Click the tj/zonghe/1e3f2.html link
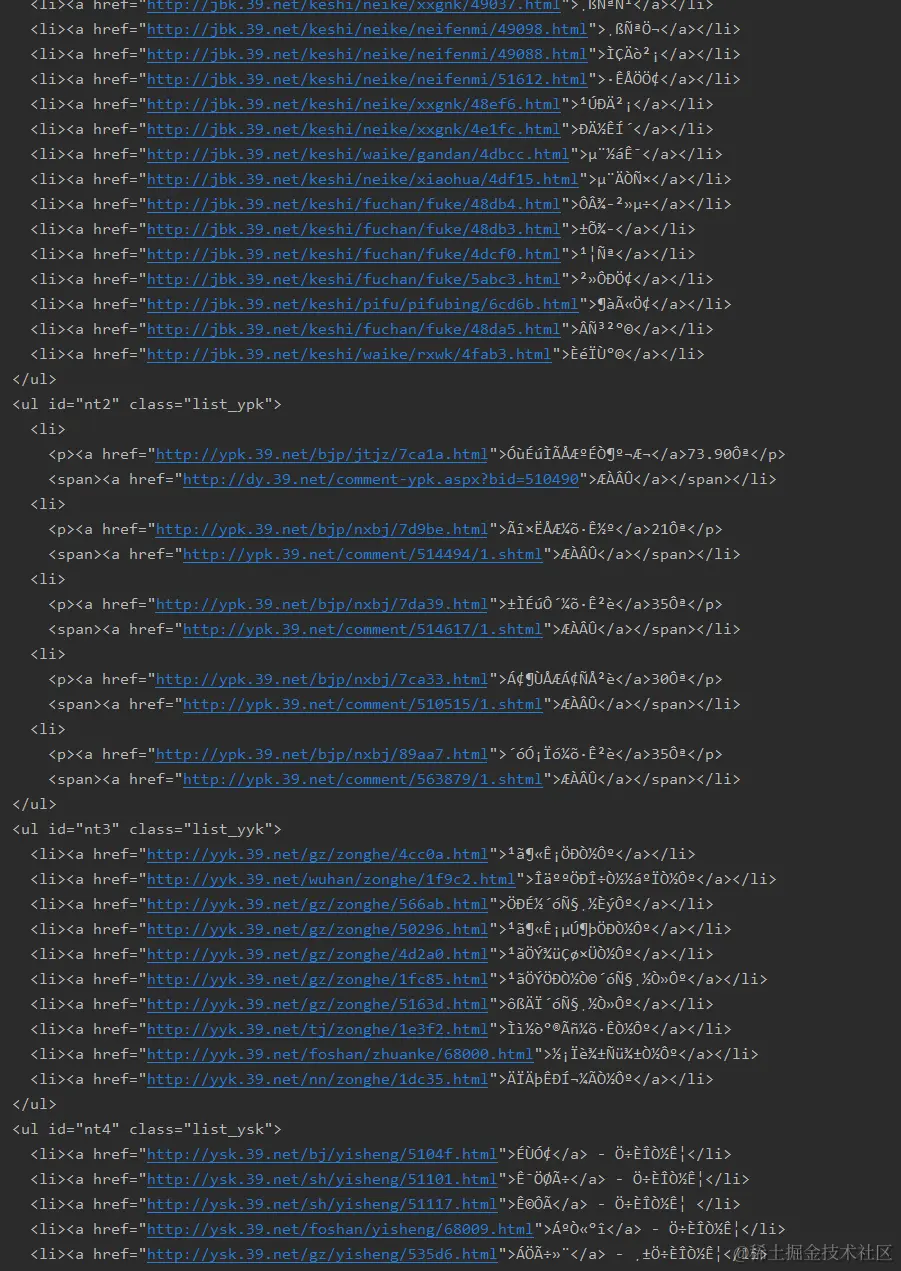 [318, 1029]
